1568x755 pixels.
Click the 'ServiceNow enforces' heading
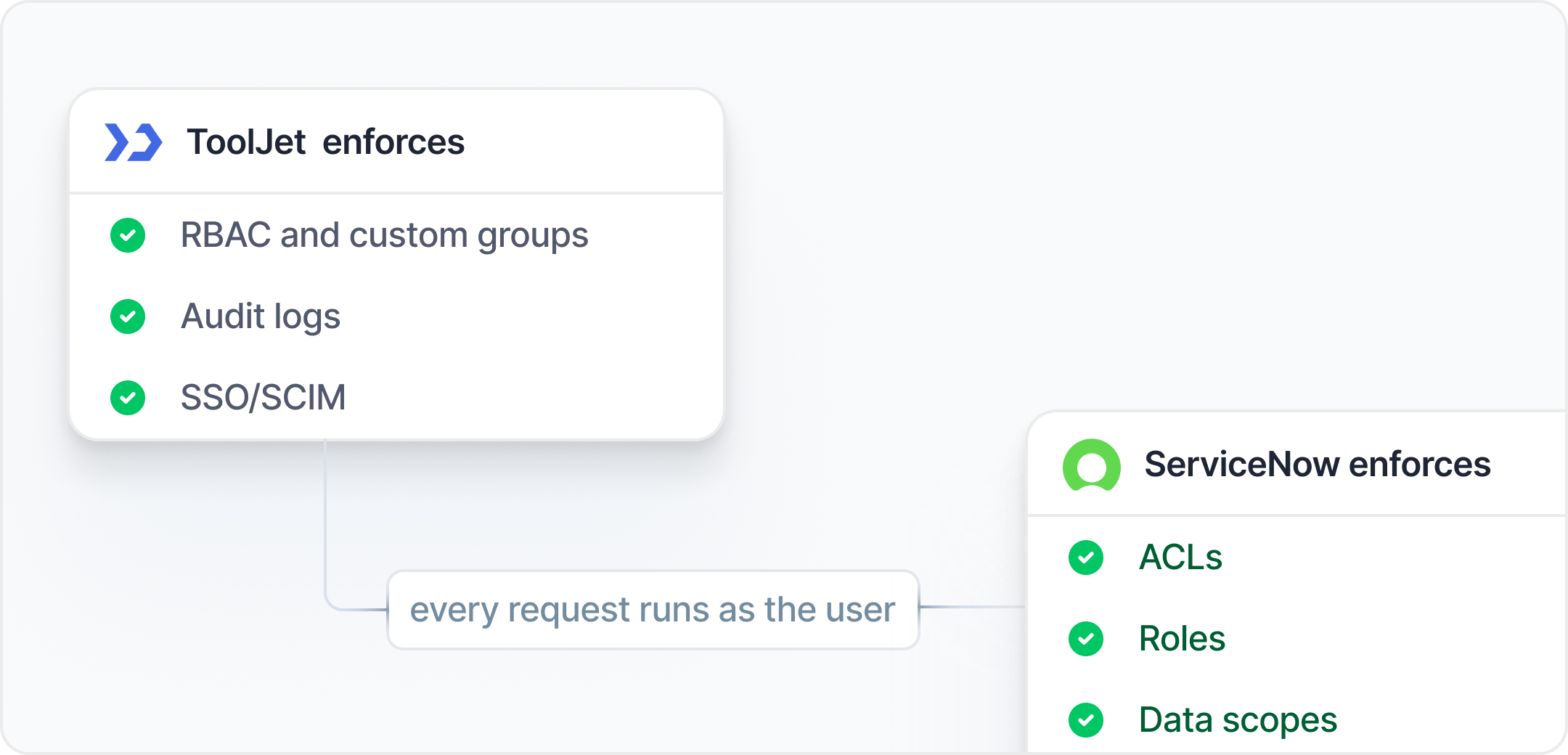(1318, 465)
